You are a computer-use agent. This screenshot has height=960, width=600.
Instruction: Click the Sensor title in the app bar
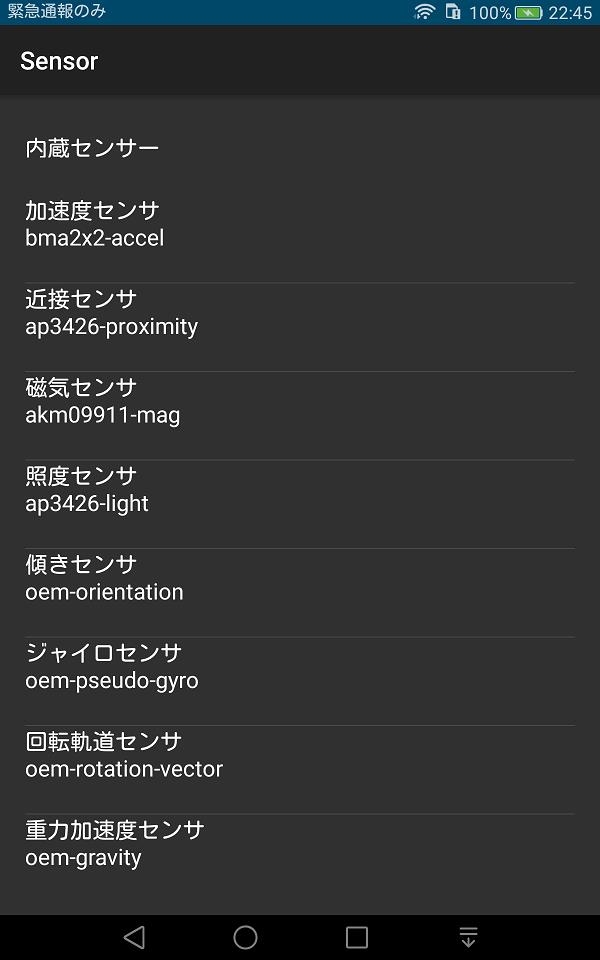point(59,61)
